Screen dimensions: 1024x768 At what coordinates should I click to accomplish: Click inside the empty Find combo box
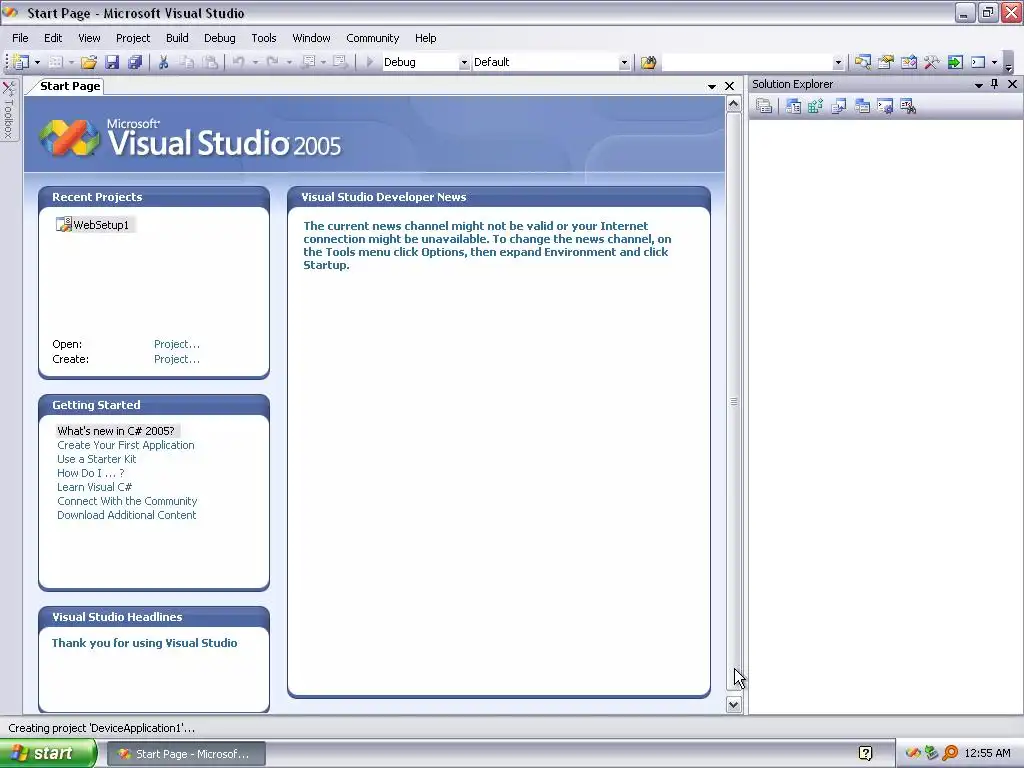pos(747,62)
